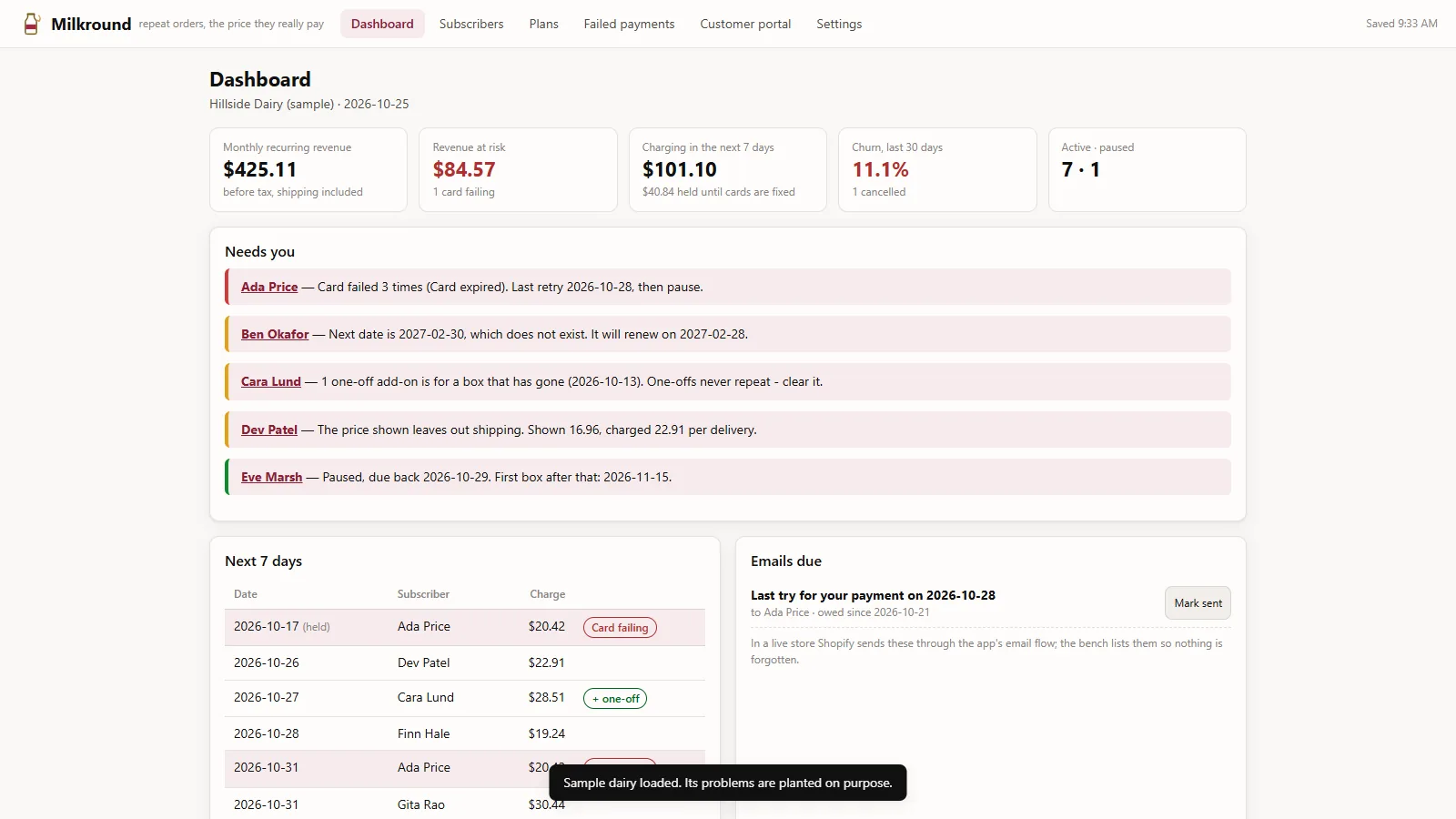This screenshot has height=819, width=1456.
Task: Click the '$40.84 held until cards are fixed' note
Action: (x=719, y=192)
